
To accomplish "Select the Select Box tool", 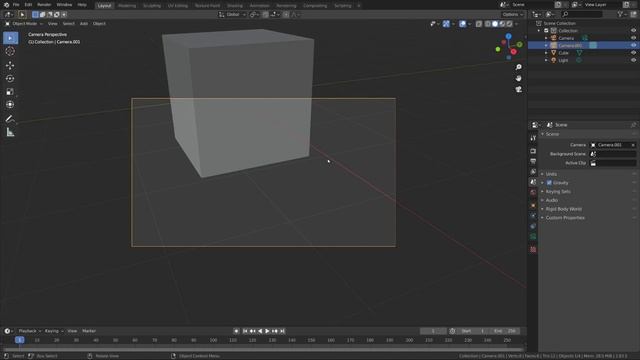I will (x=10, y=38).
